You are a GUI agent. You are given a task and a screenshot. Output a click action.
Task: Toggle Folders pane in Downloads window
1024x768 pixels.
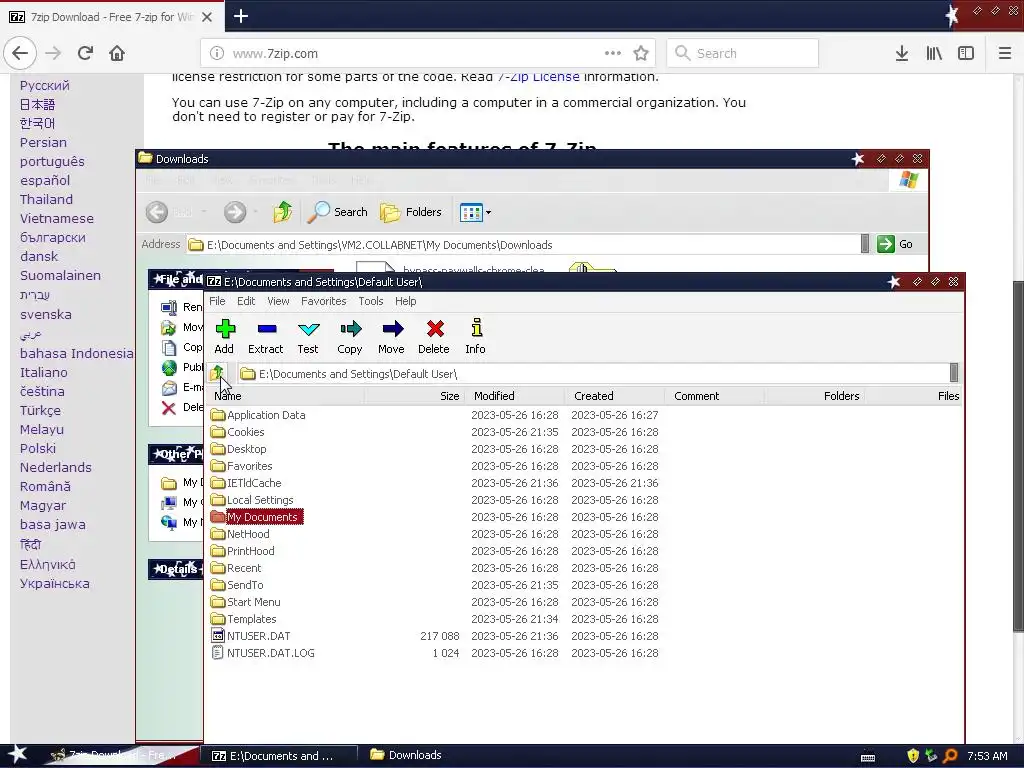point(411,212)
